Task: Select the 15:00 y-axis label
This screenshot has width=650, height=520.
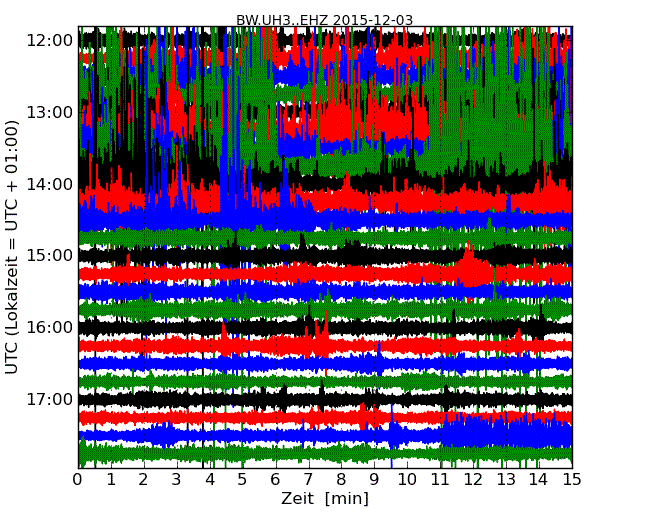Action: (50, 255)
